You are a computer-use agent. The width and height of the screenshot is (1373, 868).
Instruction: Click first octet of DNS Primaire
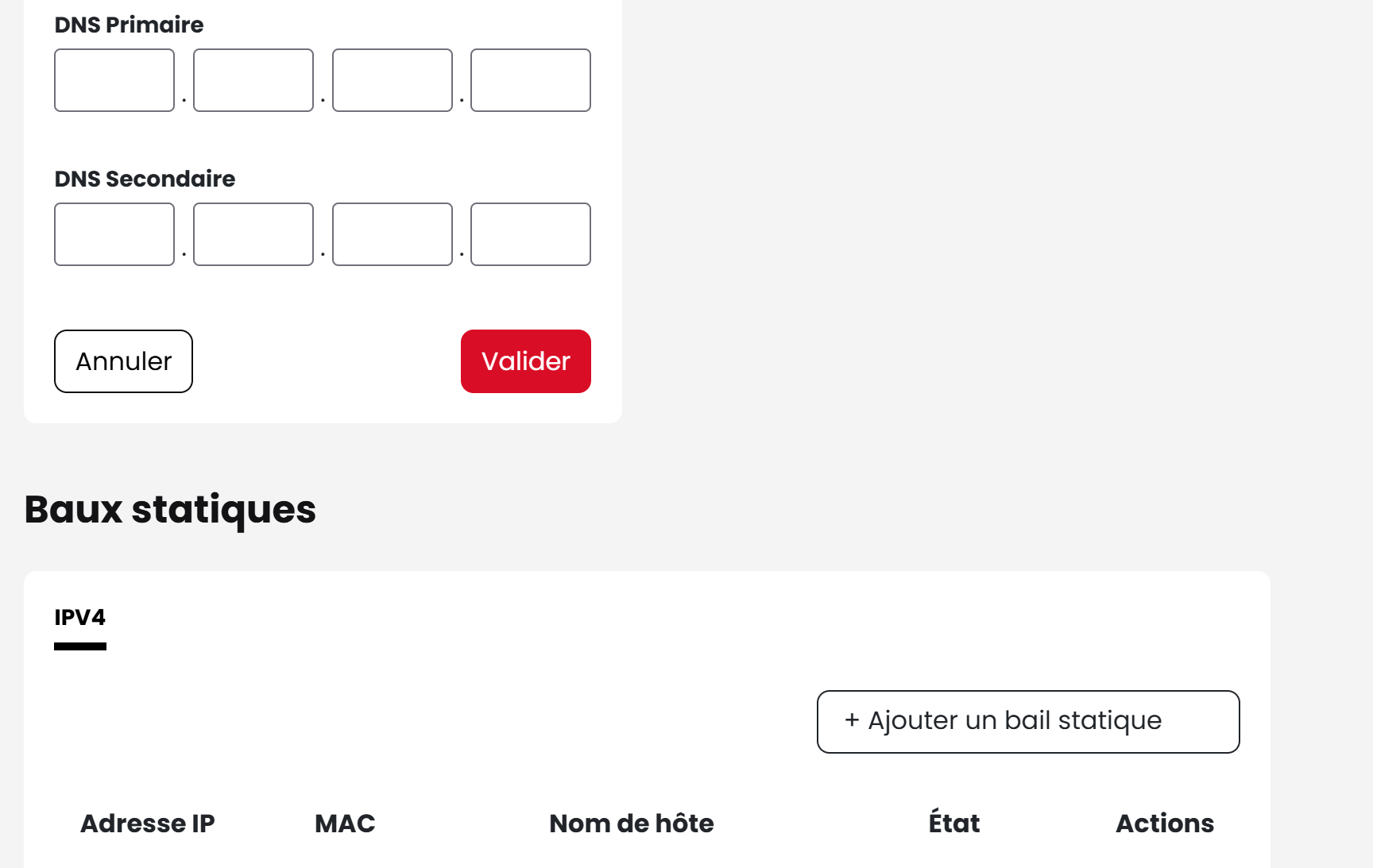coord(114,80)
